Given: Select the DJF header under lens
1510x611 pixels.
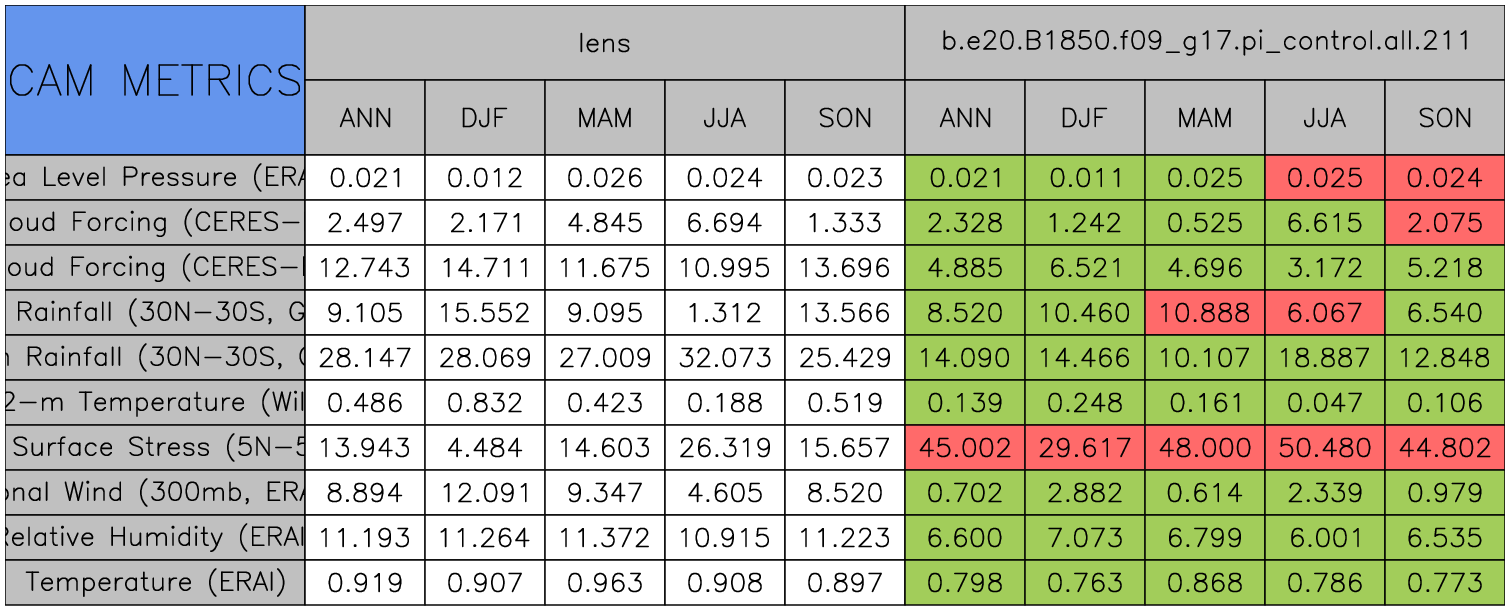Looking at the screenshot, I should point(485,118).
